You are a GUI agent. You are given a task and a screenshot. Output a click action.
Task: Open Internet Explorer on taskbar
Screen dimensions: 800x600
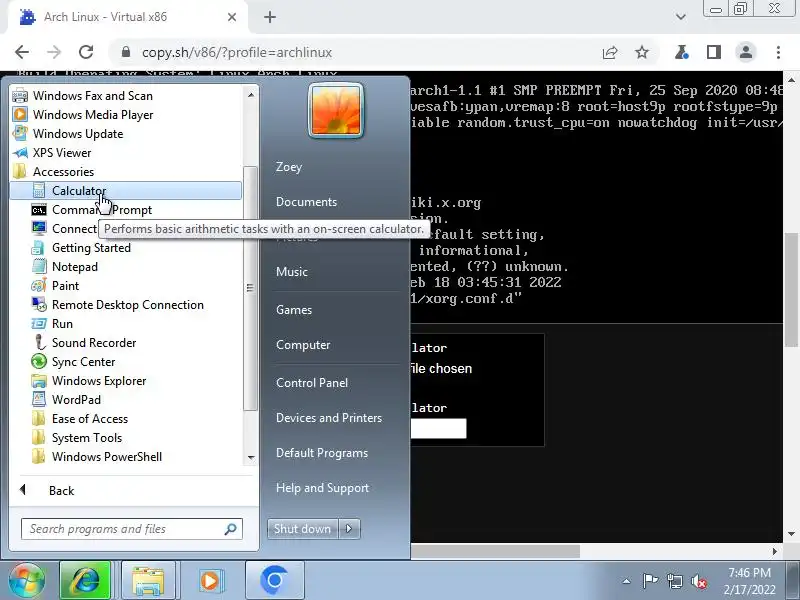point(85,581)
